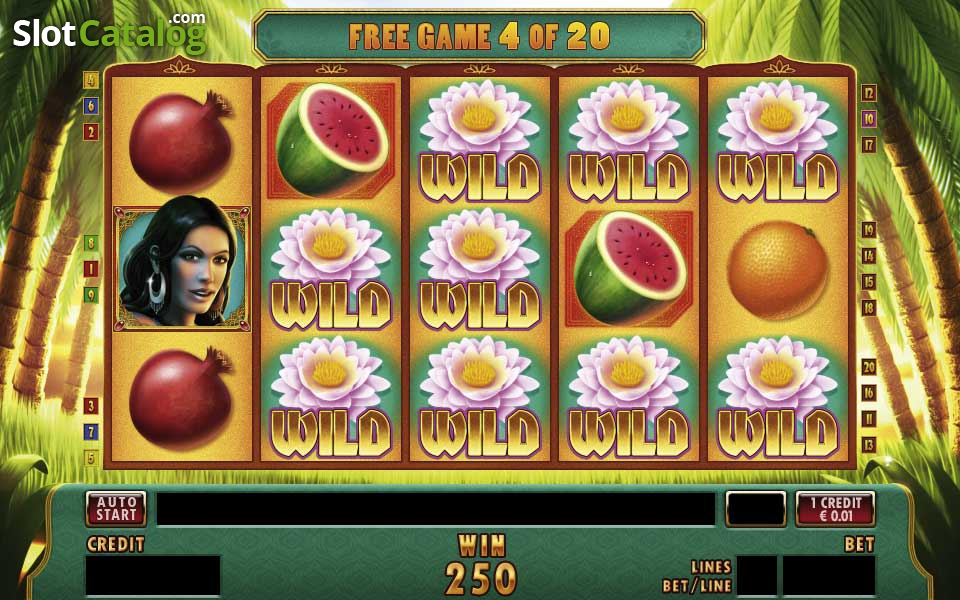
Task: Click the Free Game 4 of 20 banner
Action: 479,36
